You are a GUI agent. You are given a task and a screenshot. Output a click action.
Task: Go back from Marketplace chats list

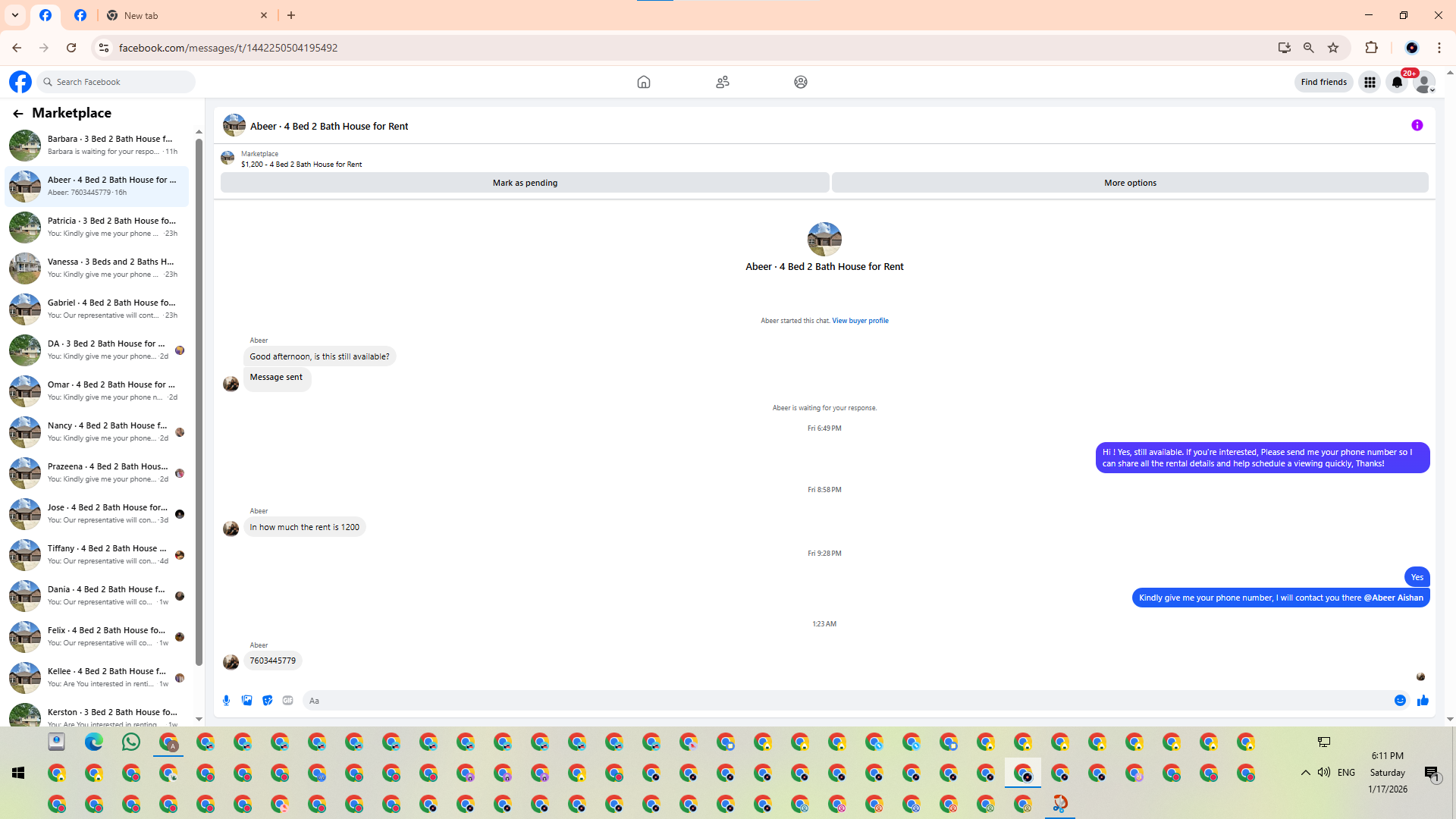coord(17,113)
